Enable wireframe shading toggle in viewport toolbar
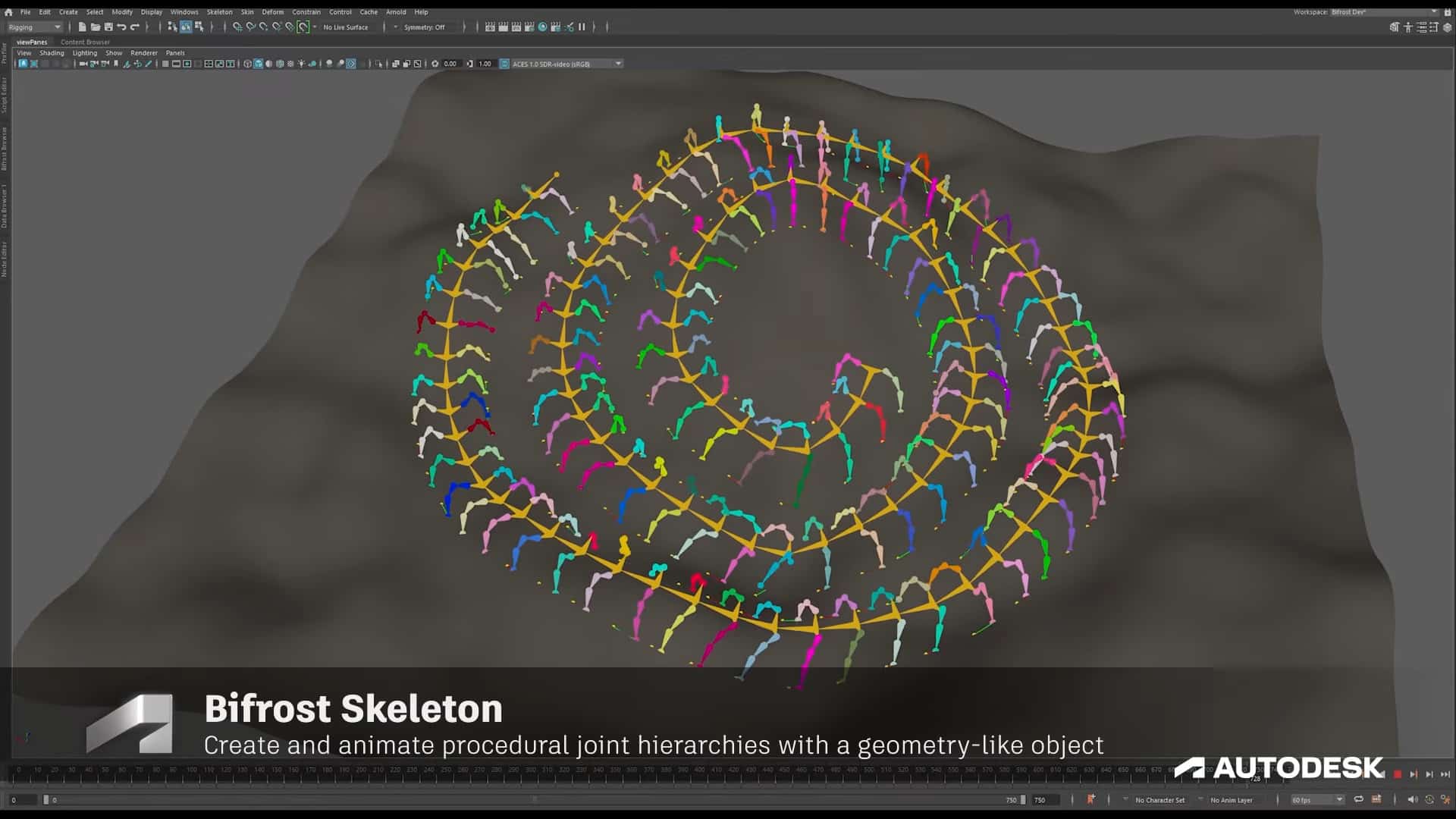 [x=166, y=64]
